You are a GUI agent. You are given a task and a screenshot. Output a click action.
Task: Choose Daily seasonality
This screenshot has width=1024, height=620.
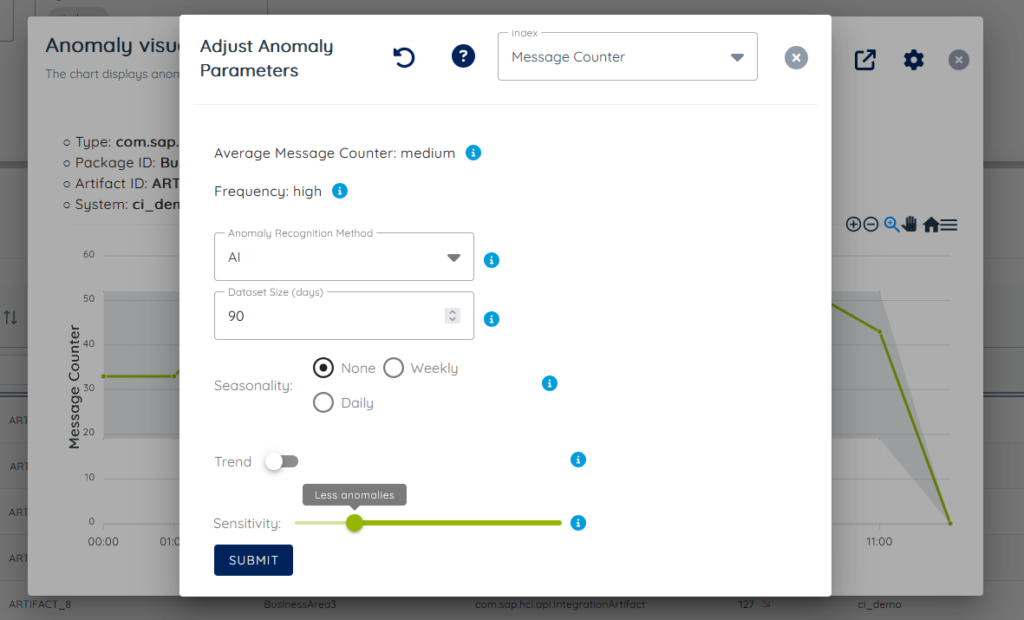[x=323, y=402]
